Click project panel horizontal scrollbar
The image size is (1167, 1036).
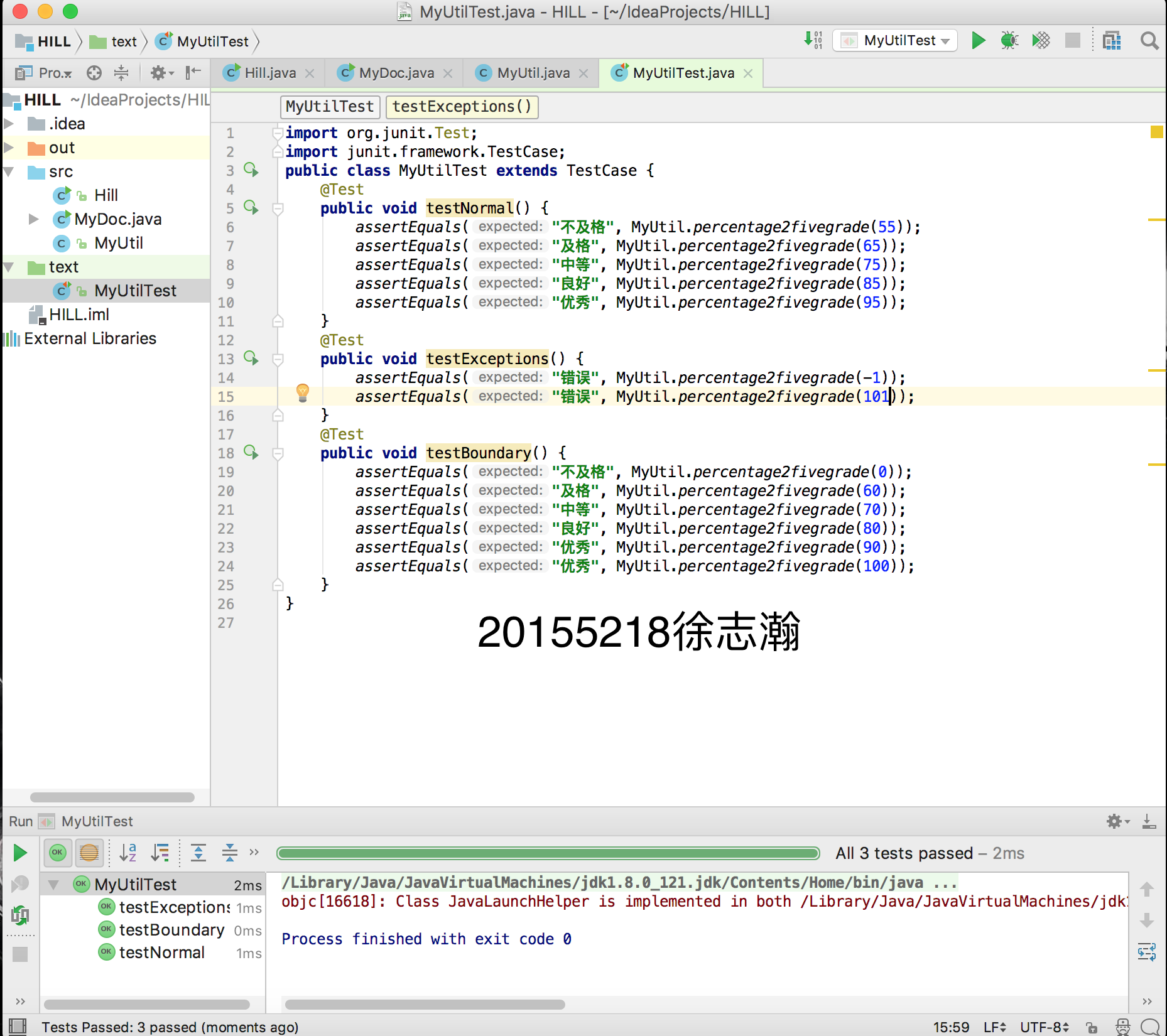tap(112, 797)
